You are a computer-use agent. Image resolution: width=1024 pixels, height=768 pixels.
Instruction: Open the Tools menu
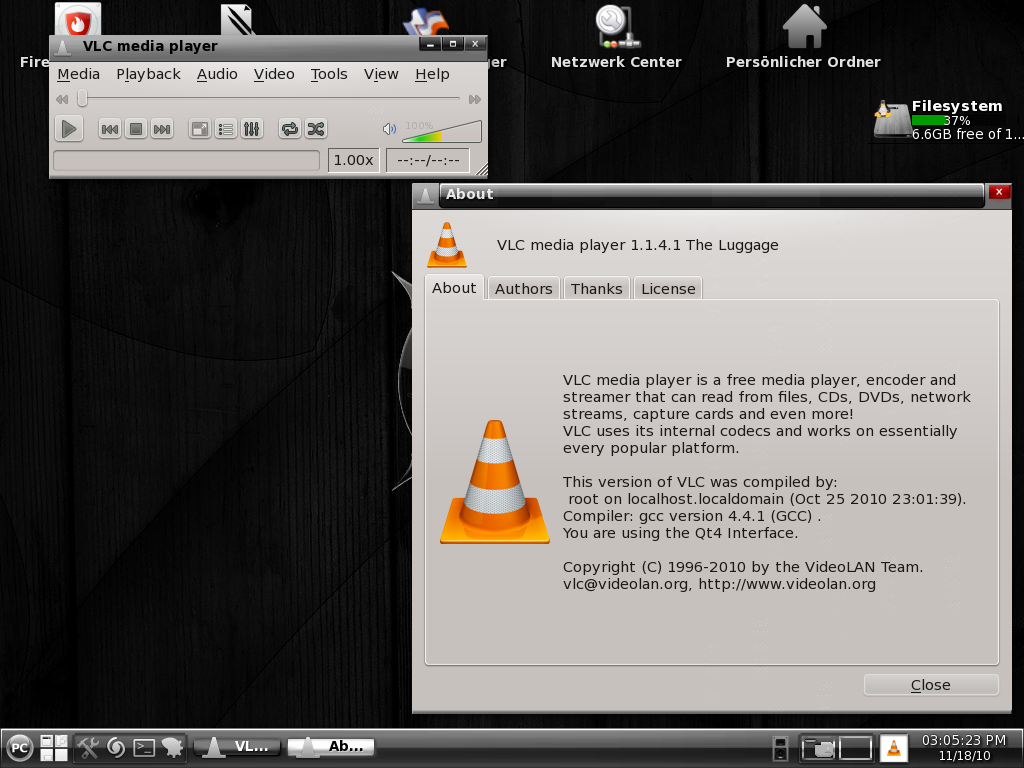329,74
